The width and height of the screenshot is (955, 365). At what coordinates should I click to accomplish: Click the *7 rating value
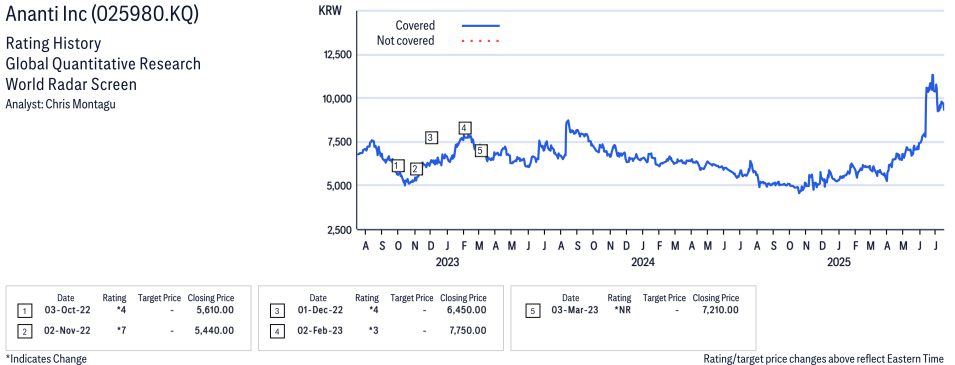coord(122,330)
